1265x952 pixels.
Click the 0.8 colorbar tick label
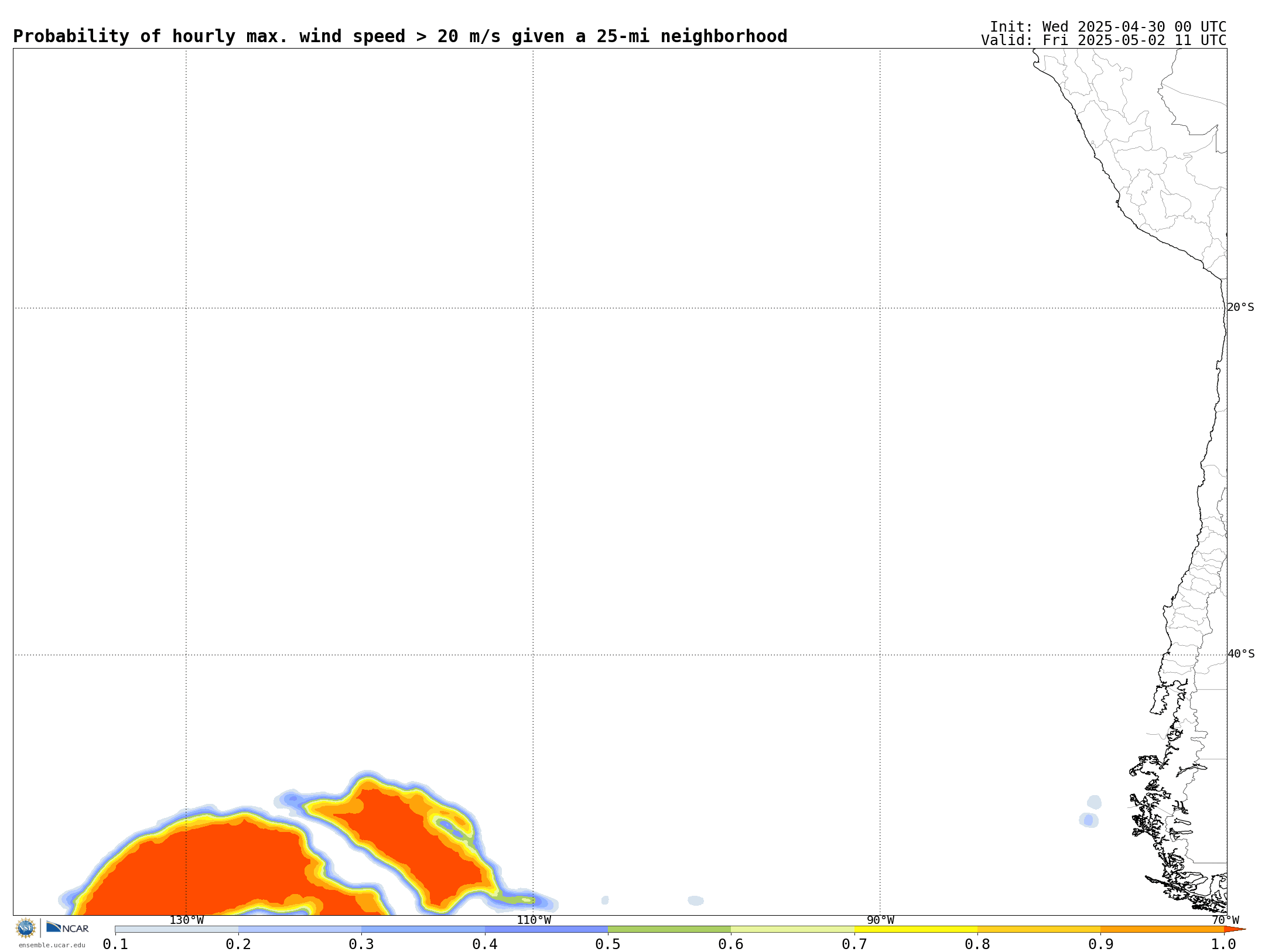[977, 944]
